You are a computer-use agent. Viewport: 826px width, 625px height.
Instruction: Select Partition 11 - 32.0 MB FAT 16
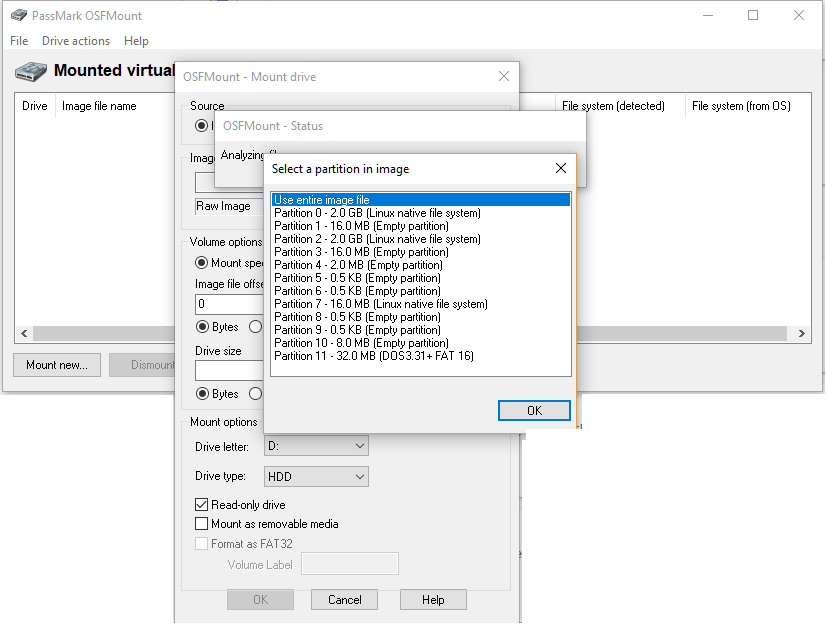tap(421, 356)
